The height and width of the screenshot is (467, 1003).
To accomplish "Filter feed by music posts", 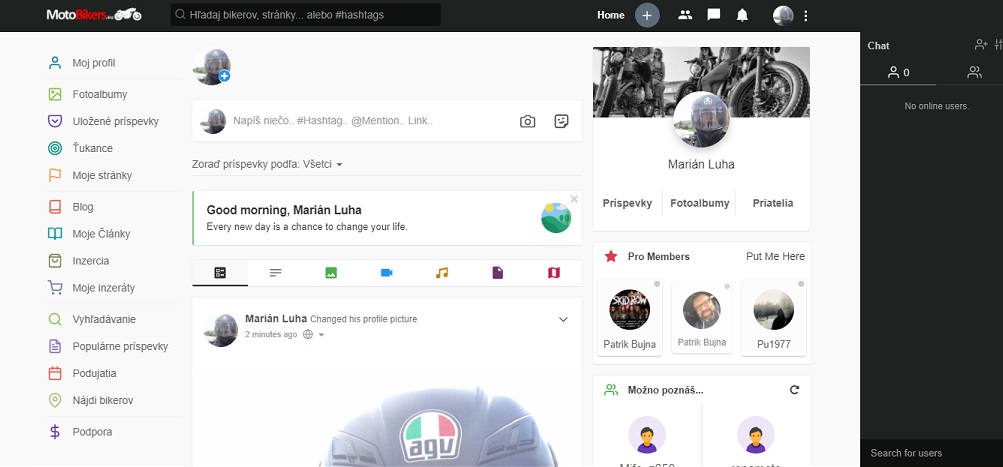I will pyautogui.click(x=442, y=273).
